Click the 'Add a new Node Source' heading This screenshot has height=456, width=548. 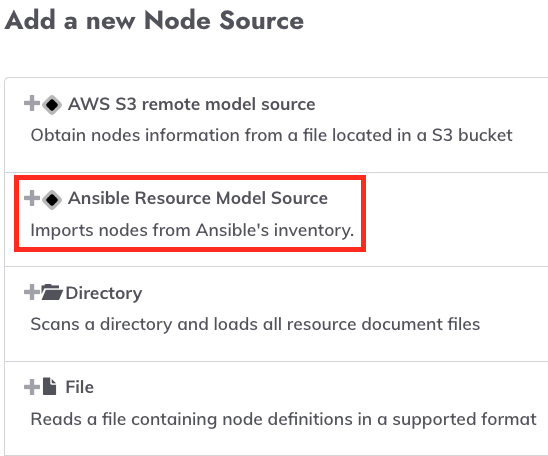coord(154,20)
